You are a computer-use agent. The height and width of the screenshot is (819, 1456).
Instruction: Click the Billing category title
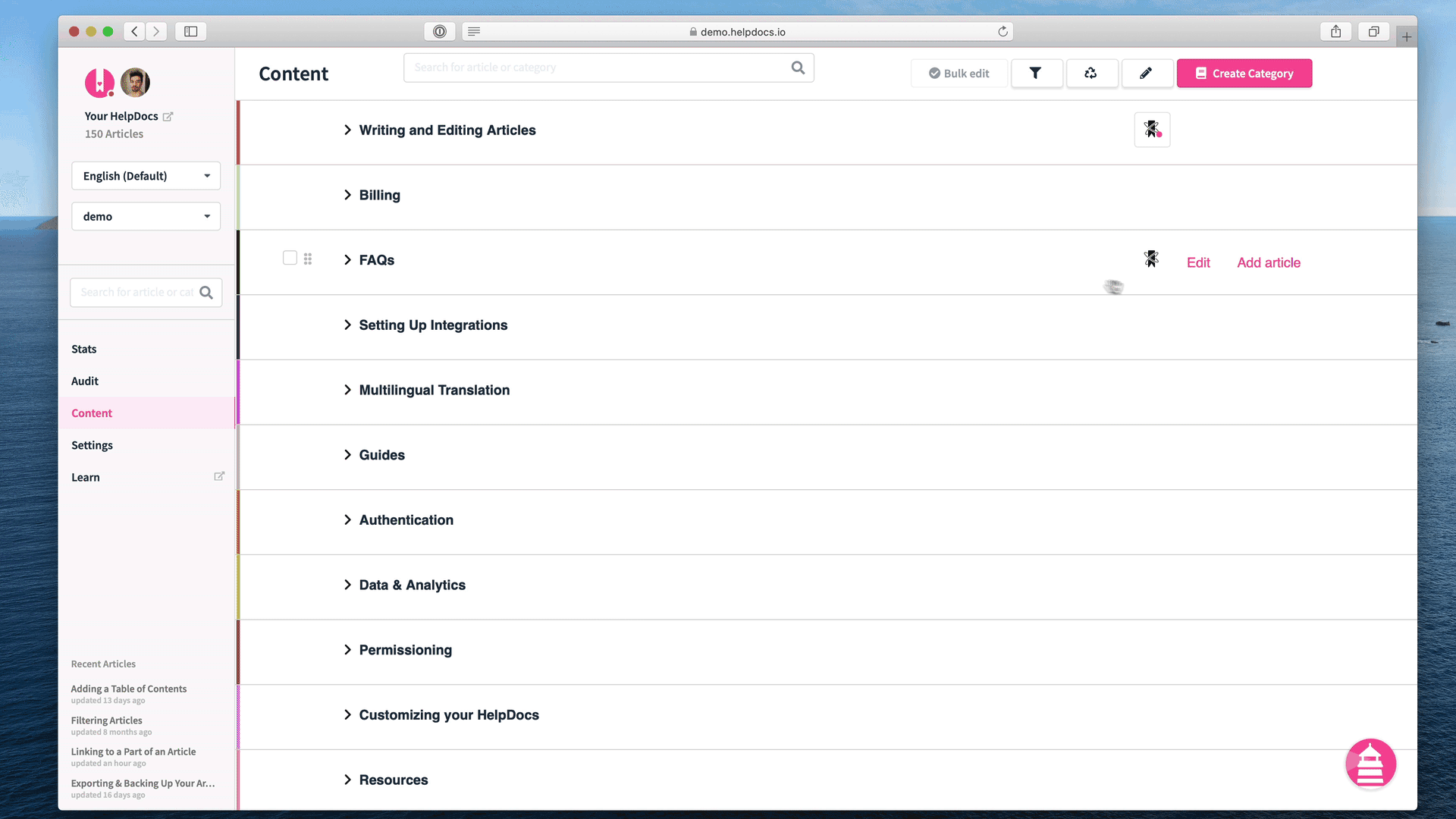click(380, 195)
